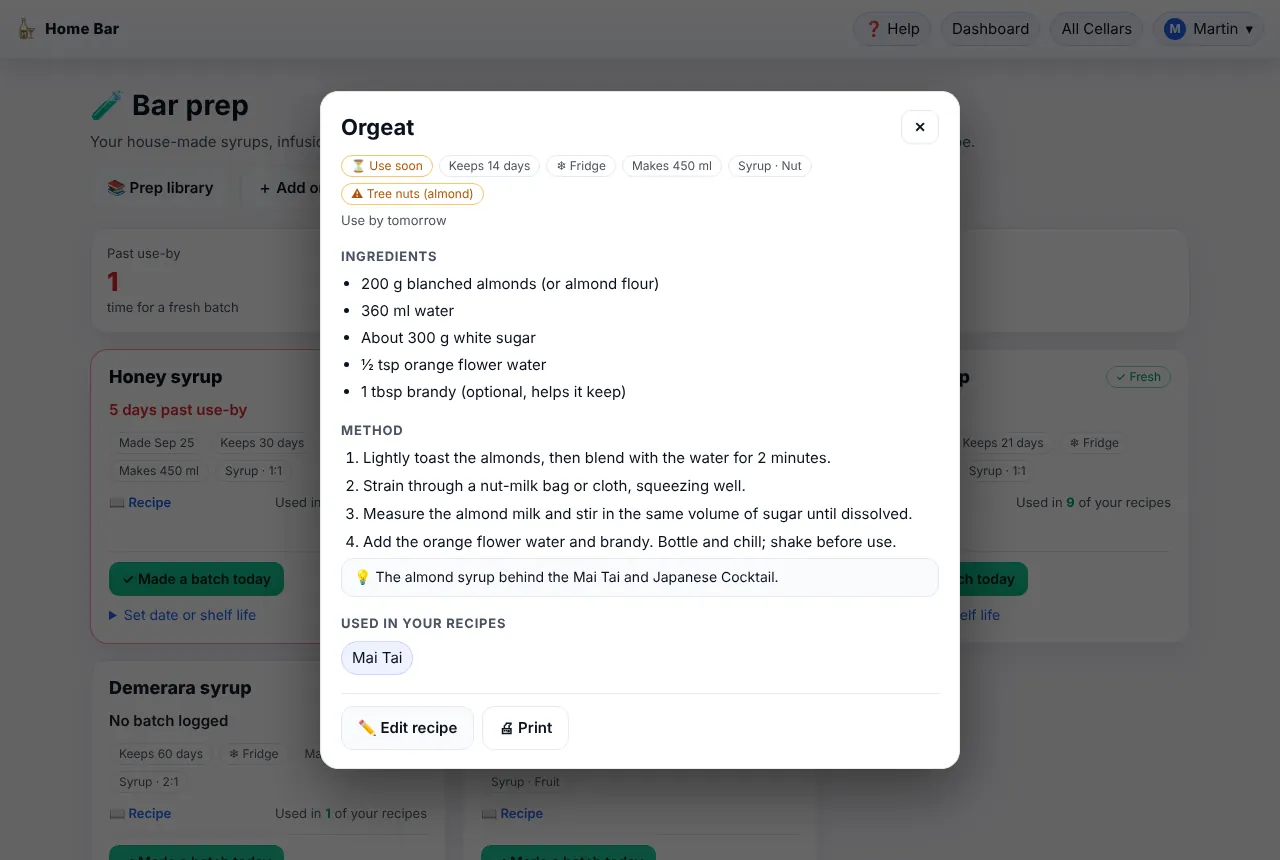This screenshot has height=860, width=1280.
Task: Close the Orgeat recipe dialog
Action: [x=920, y=127]
